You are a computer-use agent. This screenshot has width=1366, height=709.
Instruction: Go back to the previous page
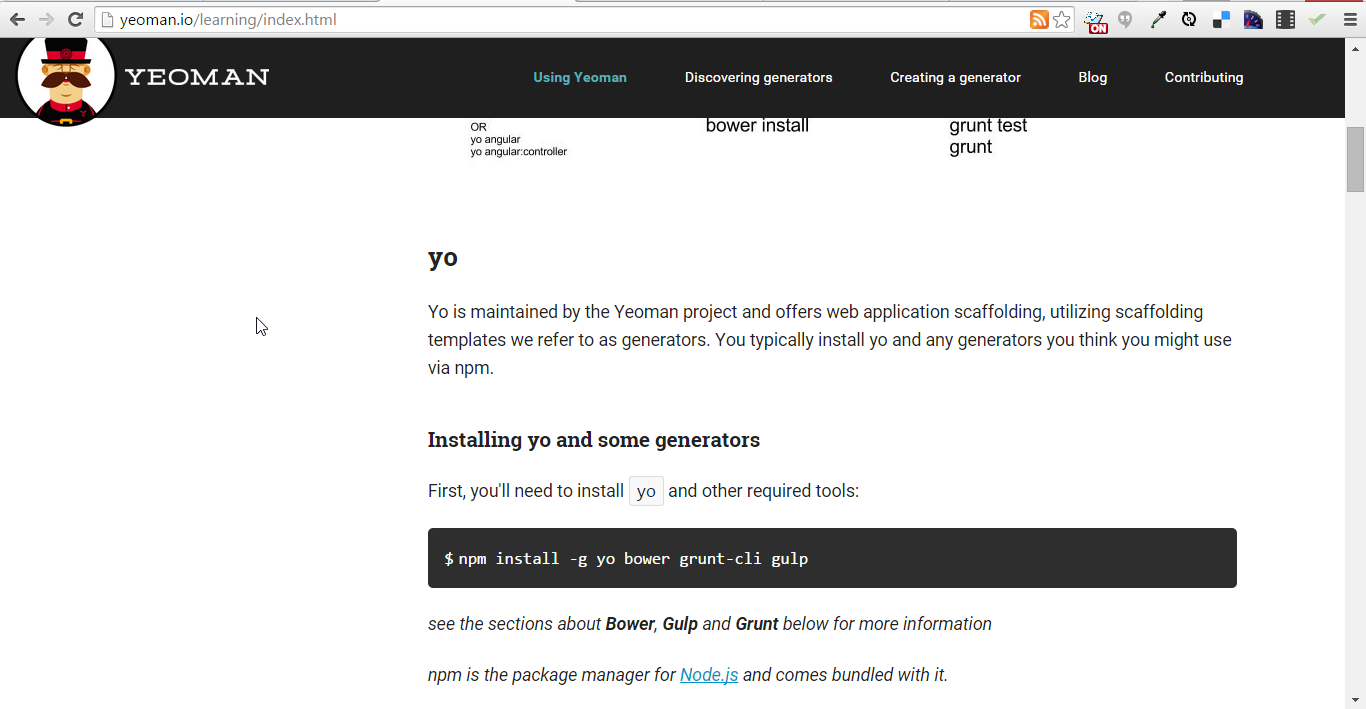[18, 20]
